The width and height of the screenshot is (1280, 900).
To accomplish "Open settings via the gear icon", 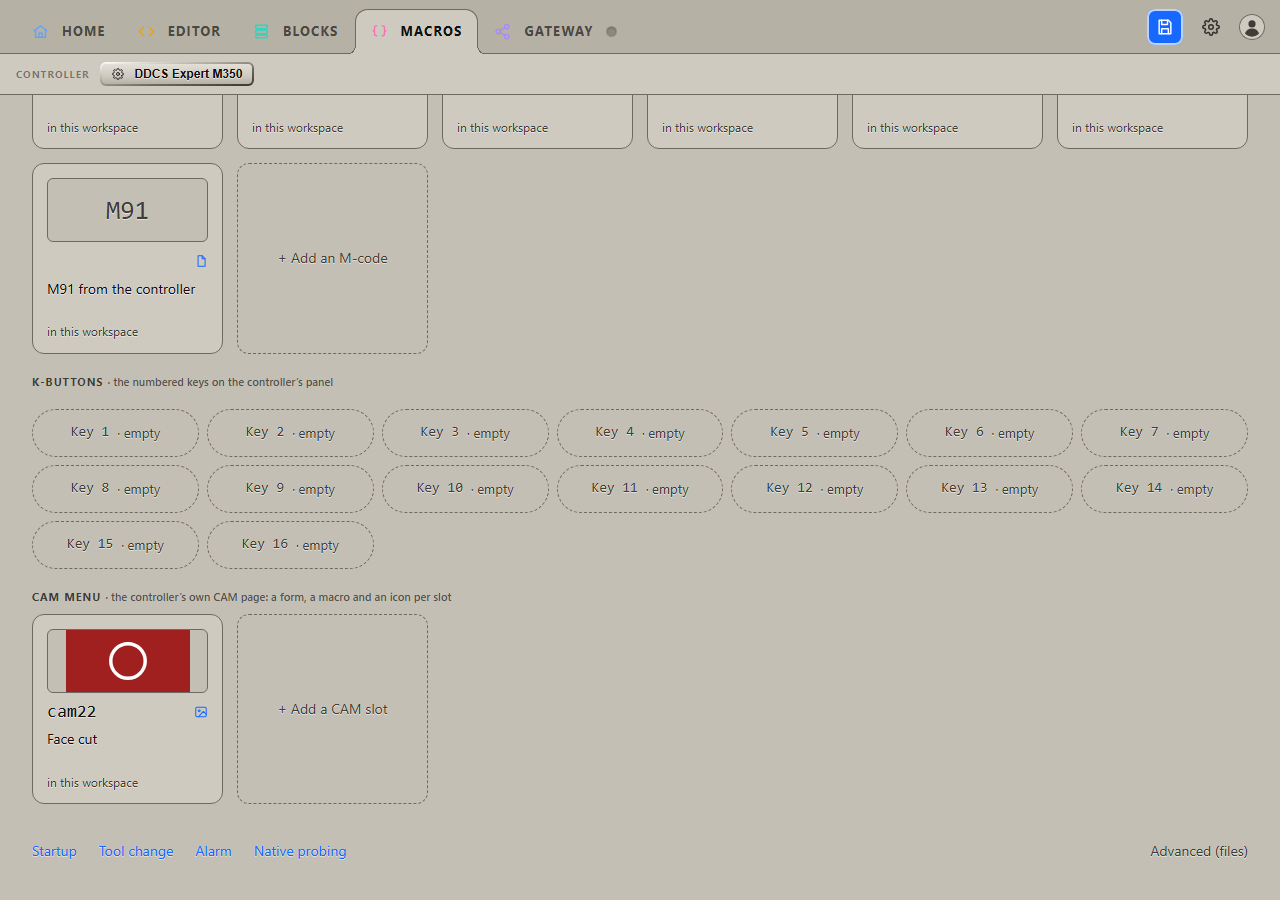I will click(x=1211, y=27).
